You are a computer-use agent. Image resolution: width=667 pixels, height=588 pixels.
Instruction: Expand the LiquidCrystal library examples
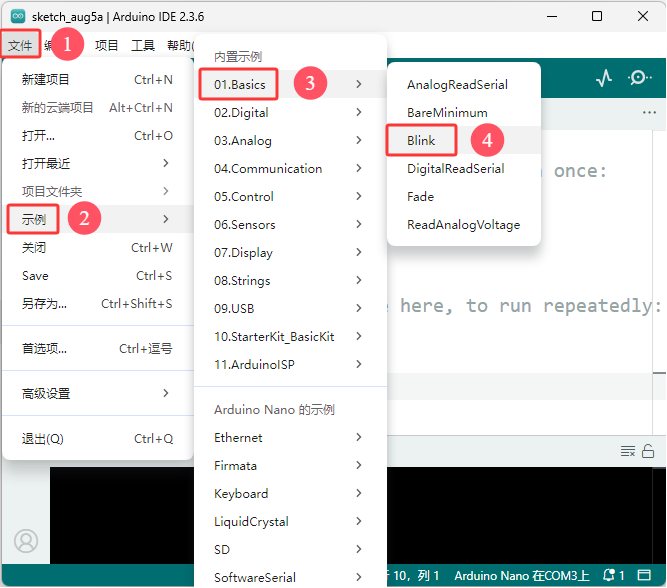pyautogui.click(x=291, y=521)
